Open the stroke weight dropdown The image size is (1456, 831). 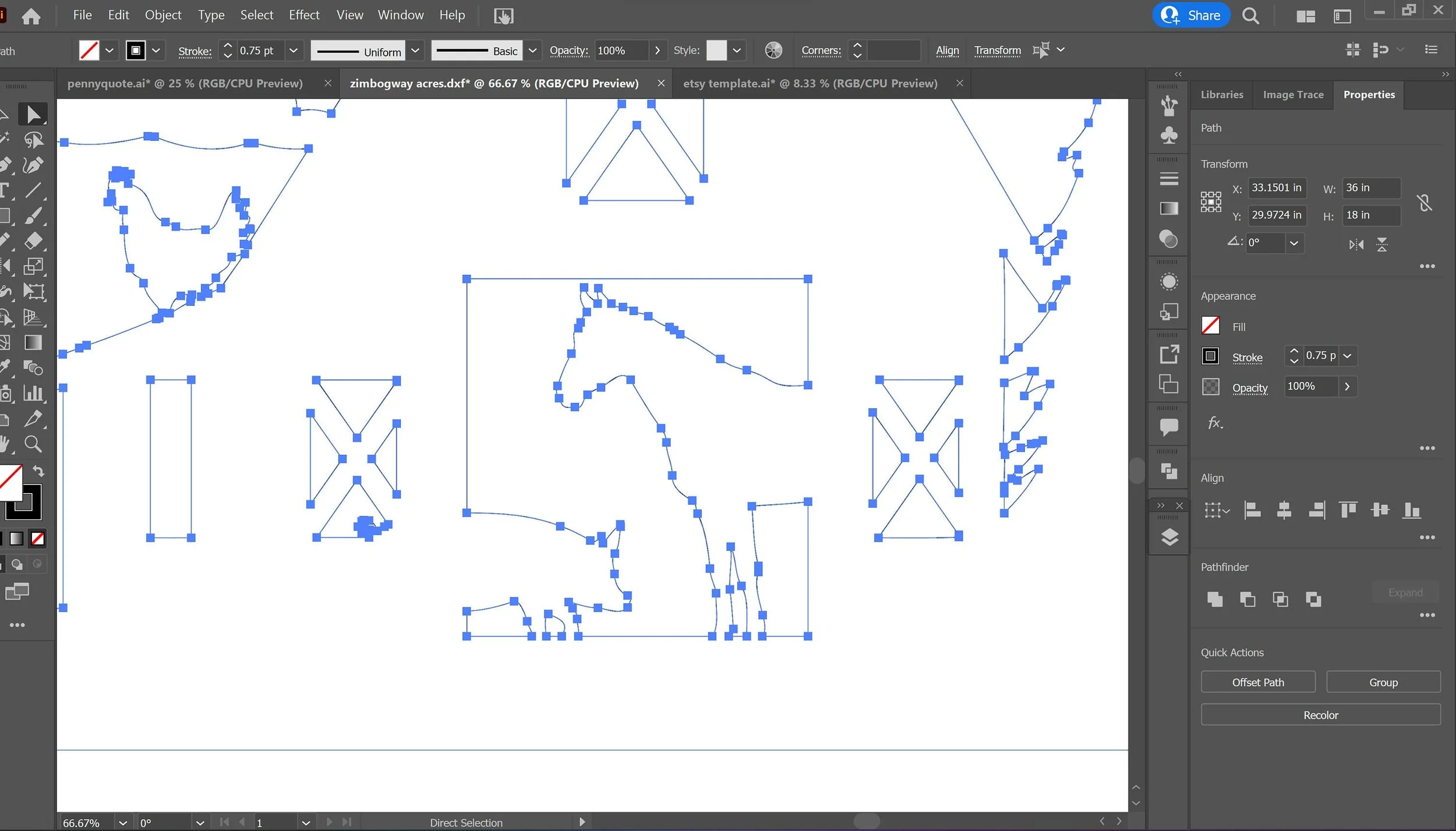pyautogui.click(x=293, y=51)
